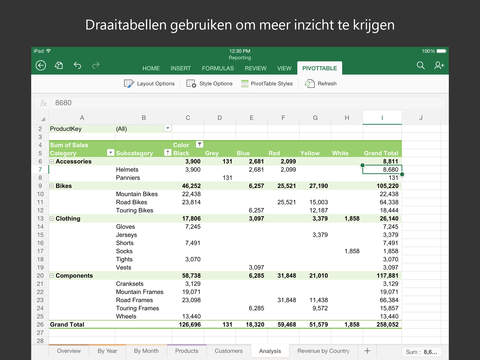Tap the back arrow icon
Screen dimensions: 480x360
(x=41, y=65)
